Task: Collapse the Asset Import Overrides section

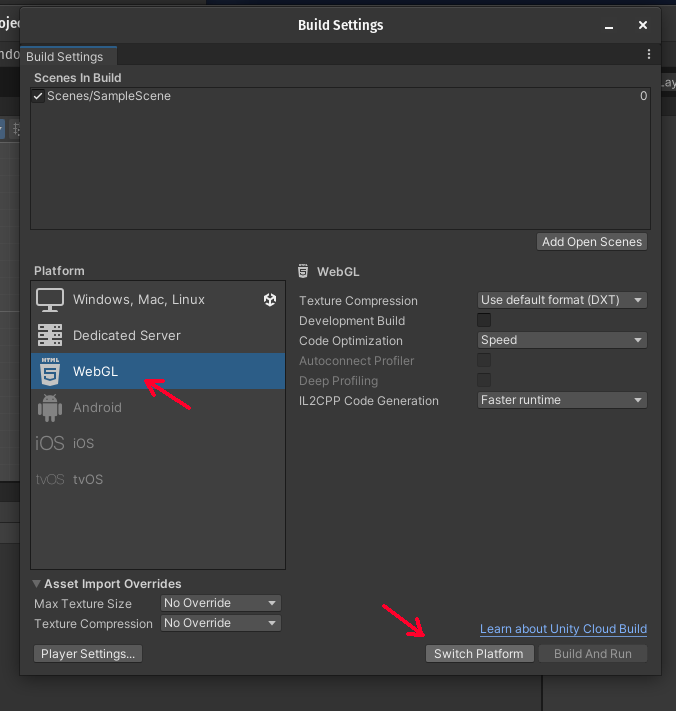Action: click(x=37, y=584)
